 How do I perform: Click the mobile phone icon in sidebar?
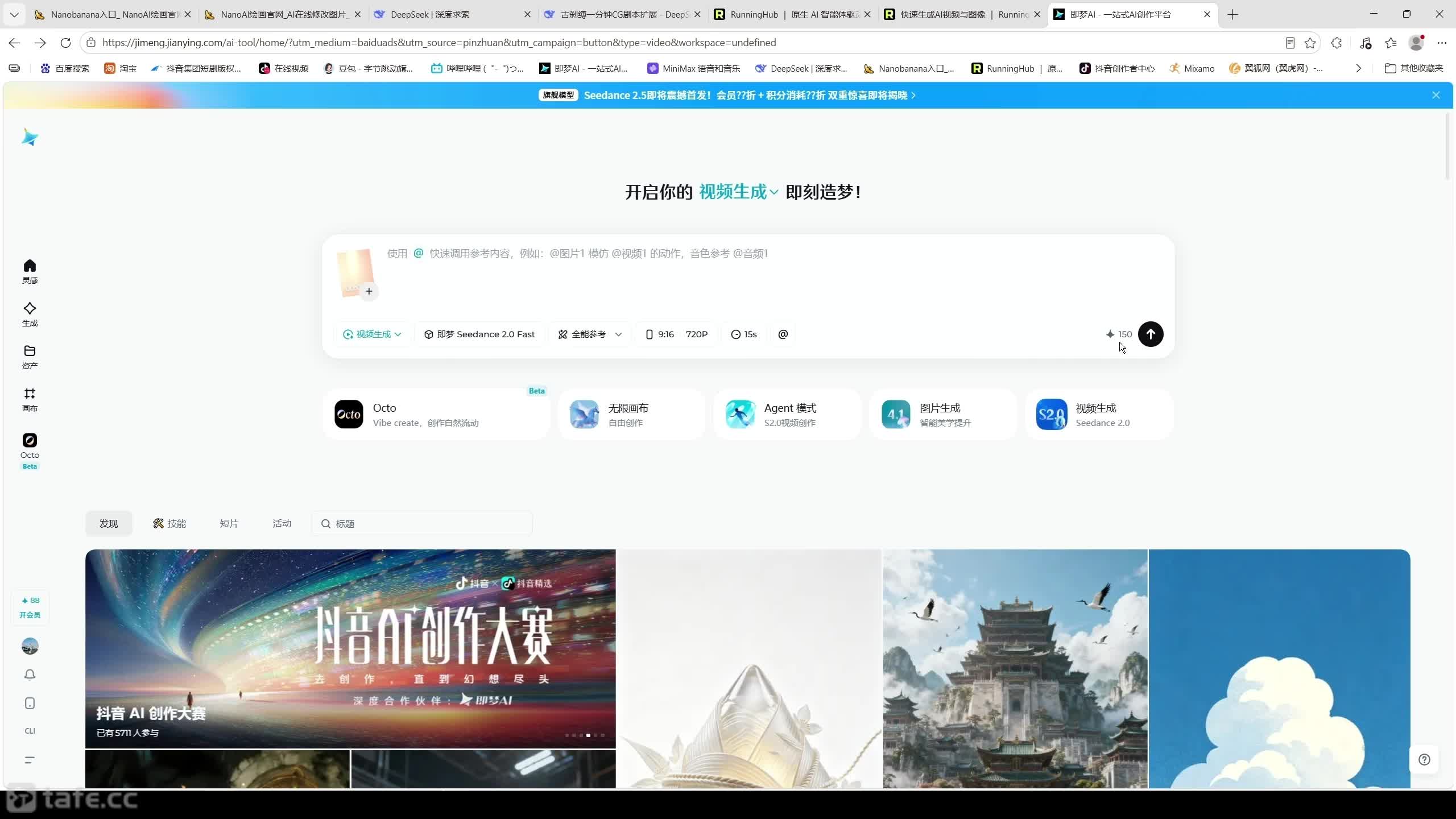coord(30,704)
